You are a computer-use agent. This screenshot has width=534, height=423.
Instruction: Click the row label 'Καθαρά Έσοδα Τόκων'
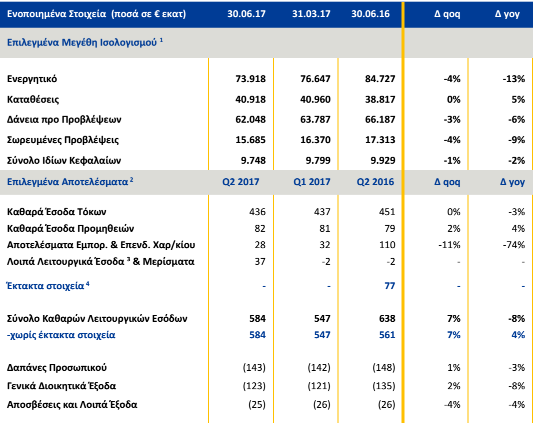coord(57,212)
